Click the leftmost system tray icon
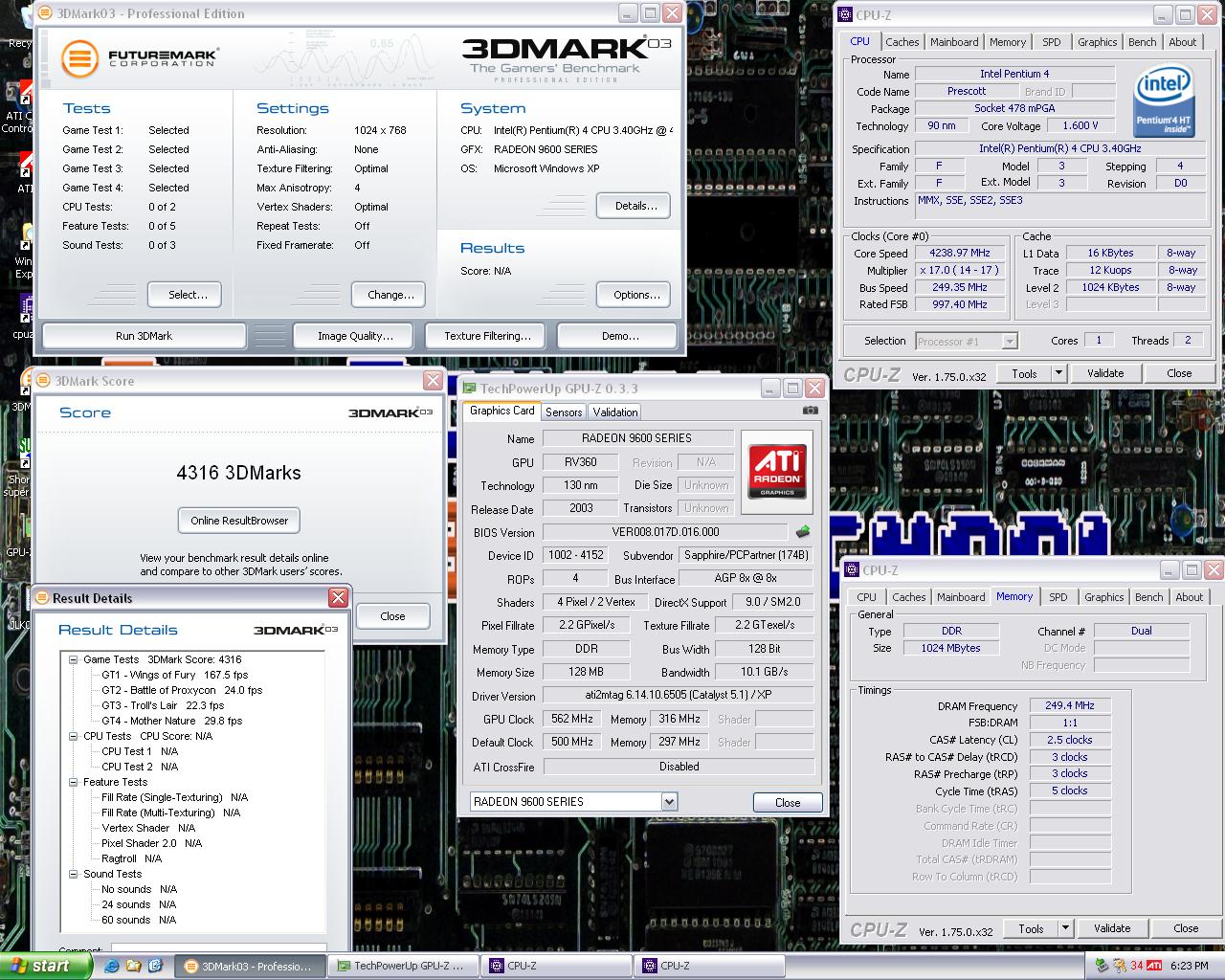Viewport: 1225px width, 980px height. coord(1102,966)
